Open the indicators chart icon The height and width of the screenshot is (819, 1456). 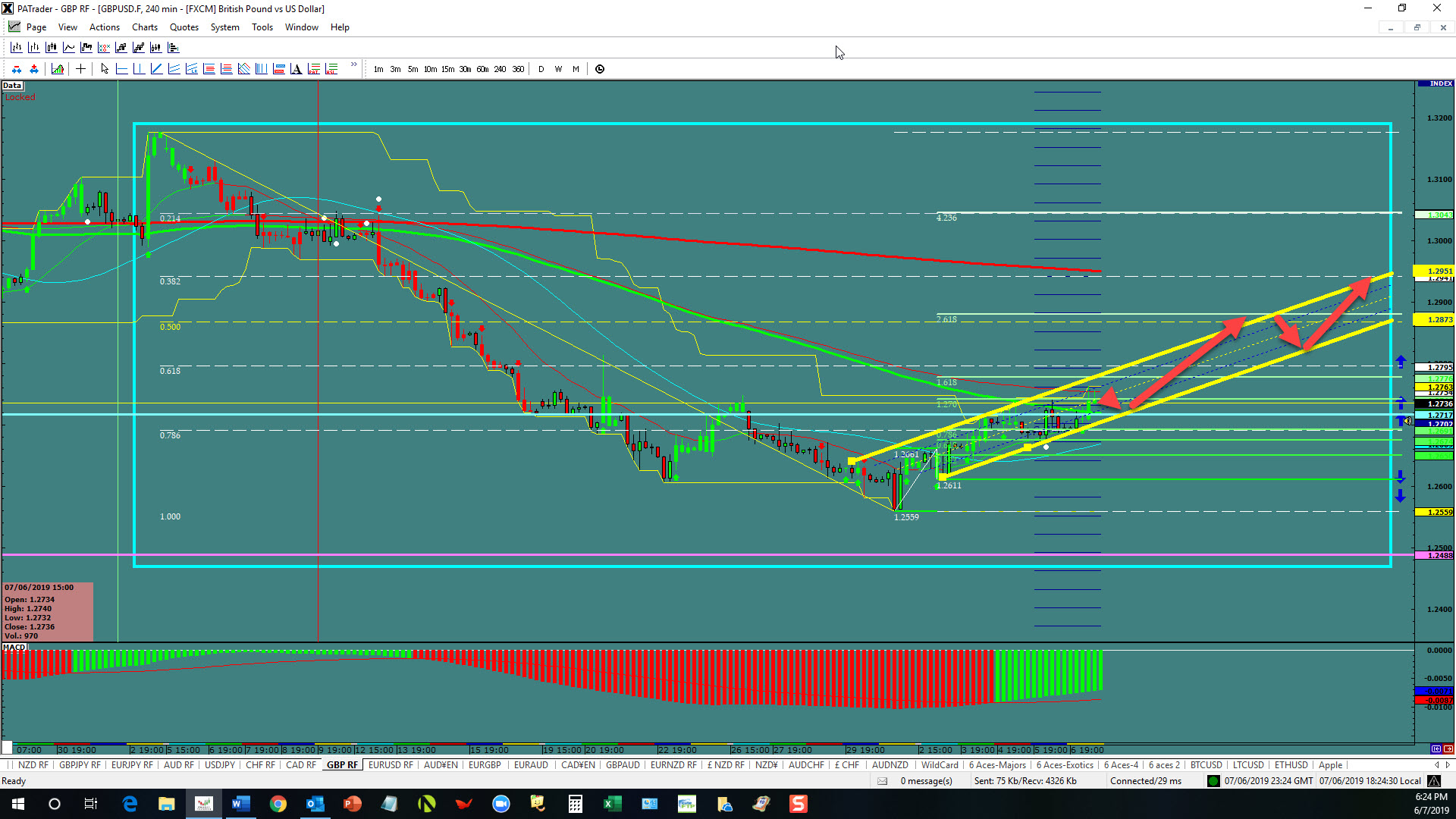coord(58,69)
